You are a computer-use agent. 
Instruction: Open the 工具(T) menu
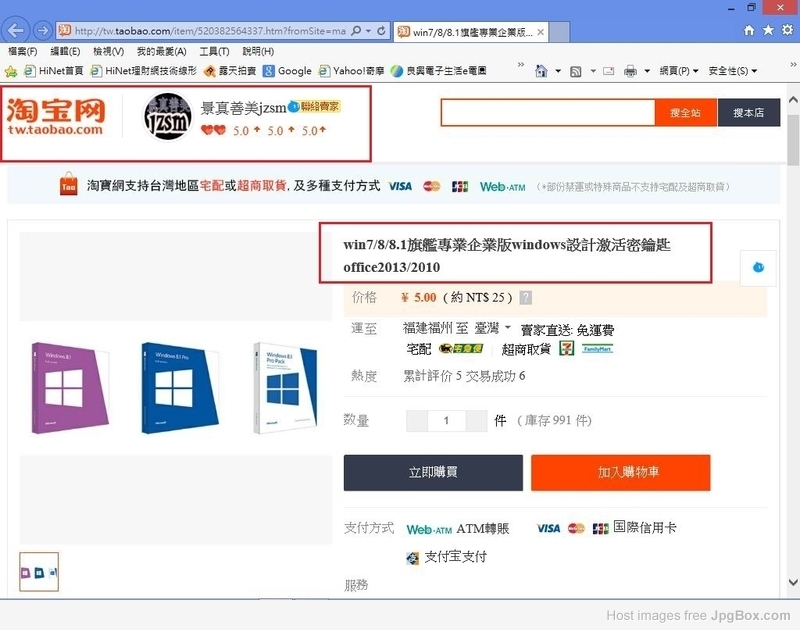(x=214, y=51)
